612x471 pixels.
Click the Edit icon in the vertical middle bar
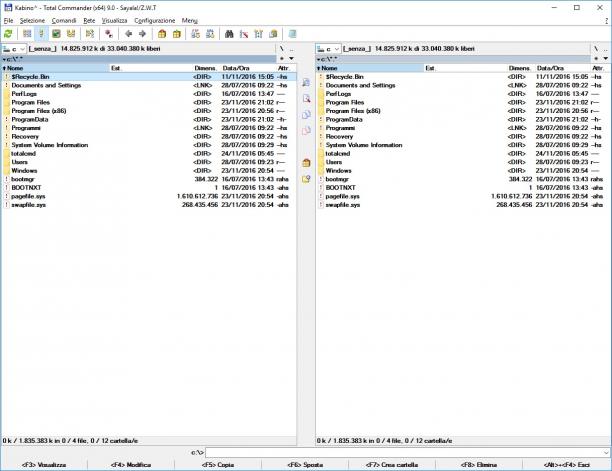[306, 98]
